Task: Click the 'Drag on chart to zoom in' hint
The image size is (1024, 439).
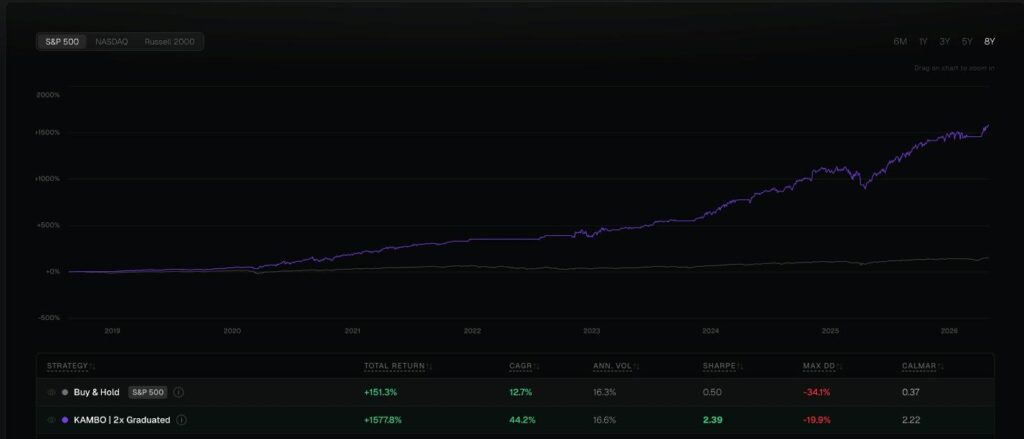Action: tap(954, 68)
